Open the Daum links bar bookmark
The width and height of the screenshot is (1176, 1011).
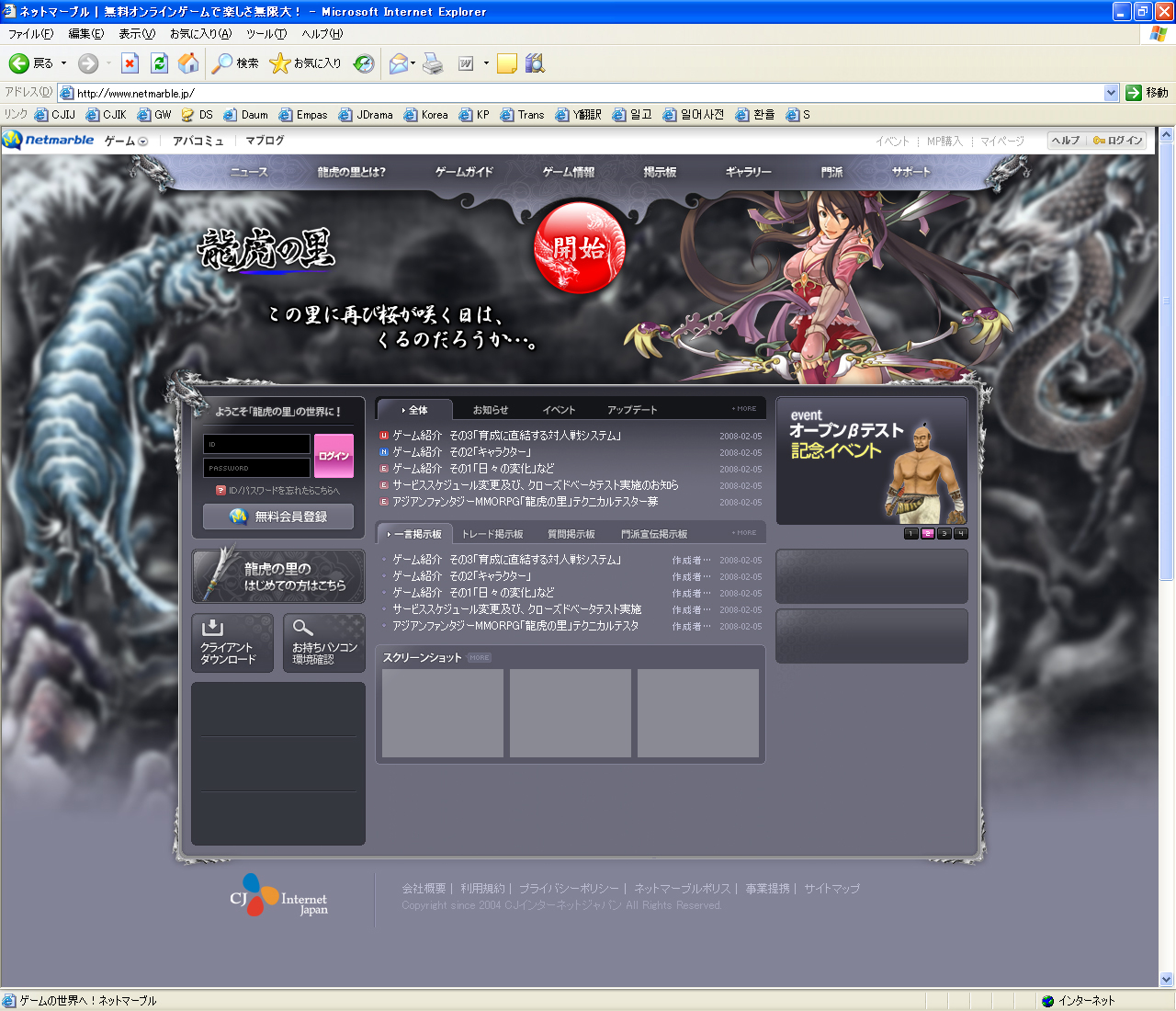click(245, 115)
